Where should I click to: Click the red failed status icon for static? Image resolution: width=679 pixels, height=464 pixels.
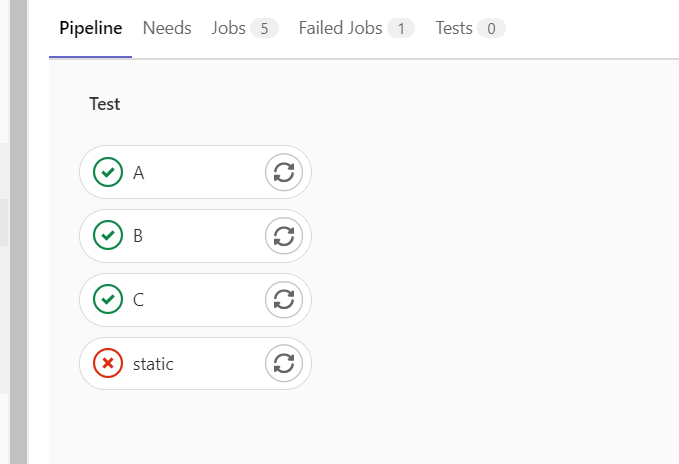(x=107, y=364)
